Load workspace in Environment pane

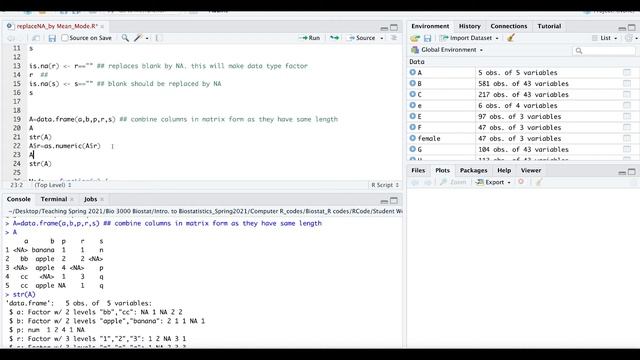(x=415, y=38)
